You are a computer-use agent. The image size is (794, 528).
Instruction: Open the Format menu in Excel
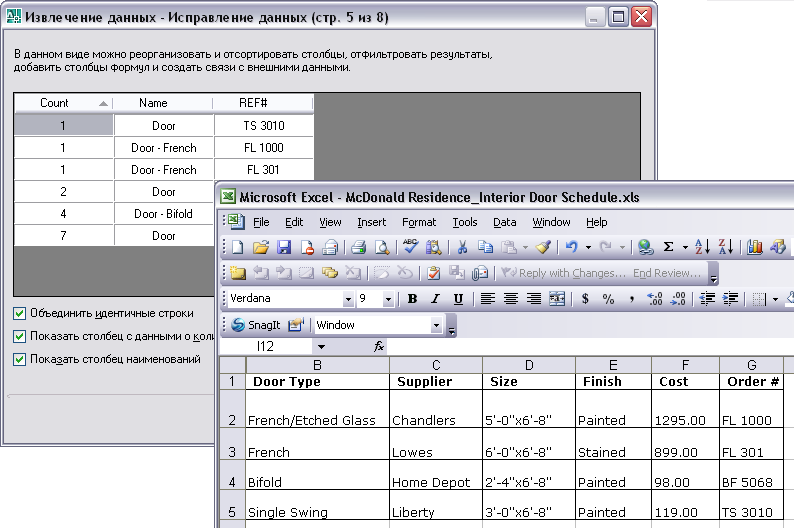click(419, 222)
